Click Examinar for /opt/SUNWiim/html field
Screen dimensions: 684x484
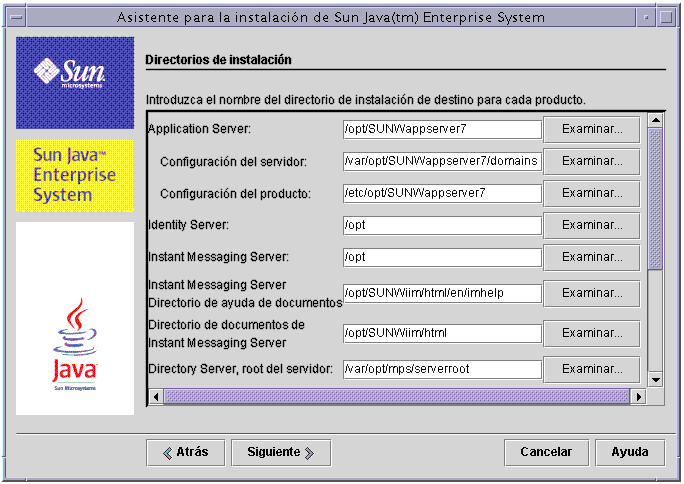(x=592, y=333)
